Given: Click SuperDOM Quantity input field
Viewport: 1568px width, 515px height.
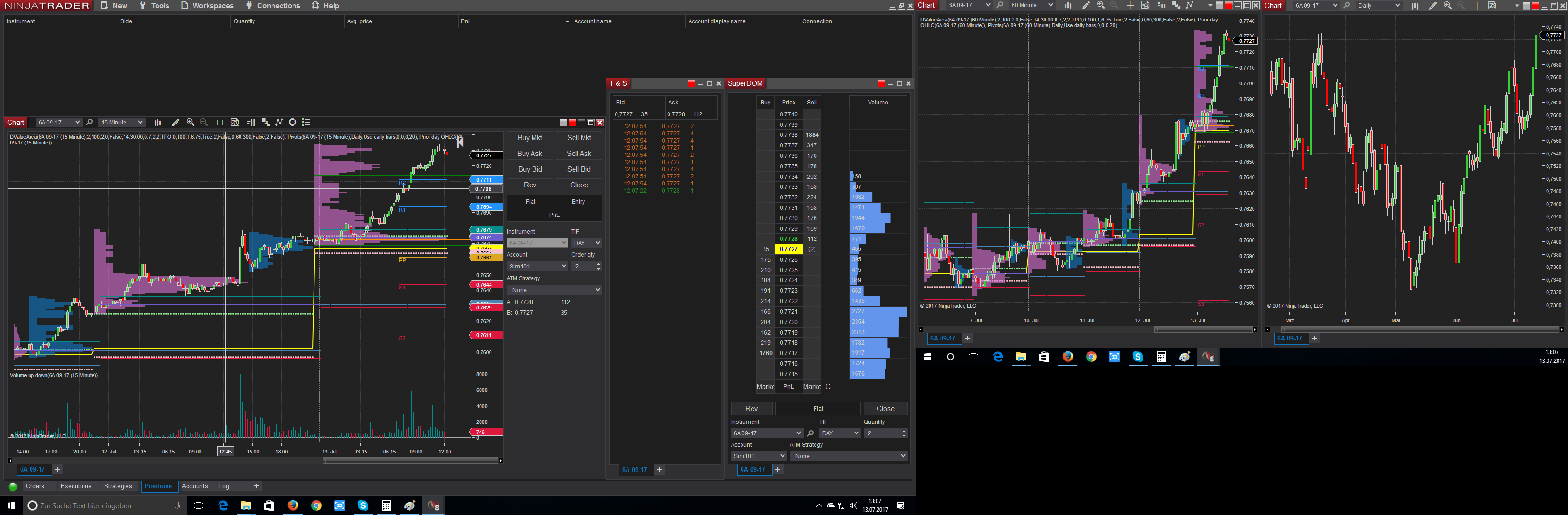Looking at the screenshot, I should click(886, 433).
